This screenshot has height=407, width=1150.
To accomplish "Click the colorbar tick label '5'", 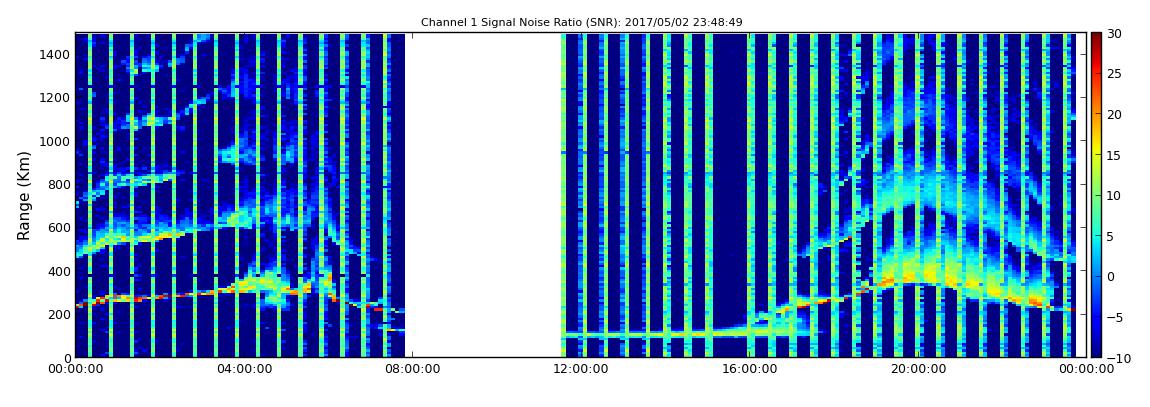I will 1110,236.
